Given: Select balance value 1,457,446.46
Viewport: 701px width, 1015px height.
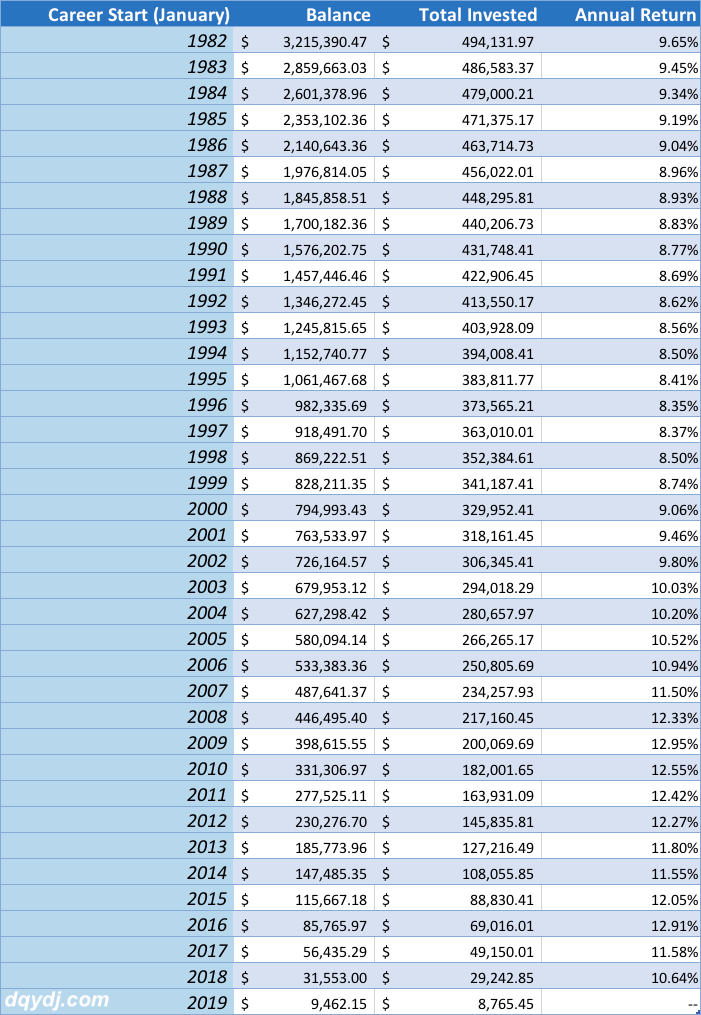Looking at the screenshot, I should [x=304, y=274].
